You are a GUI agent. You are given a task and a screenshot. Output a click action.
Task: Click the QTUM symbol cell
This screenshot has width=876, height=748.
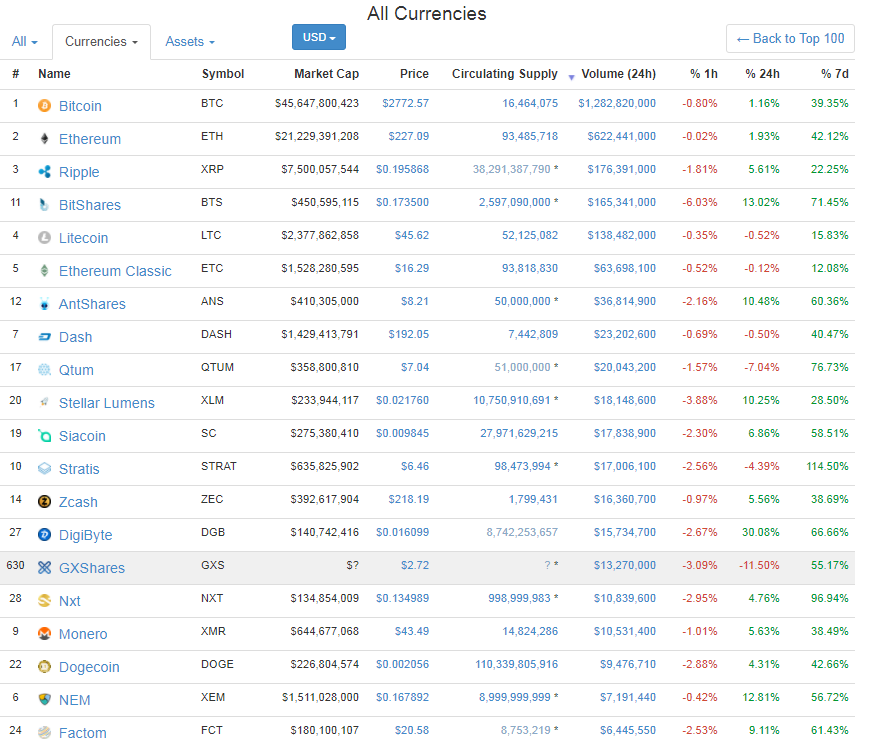pos(217,367)
